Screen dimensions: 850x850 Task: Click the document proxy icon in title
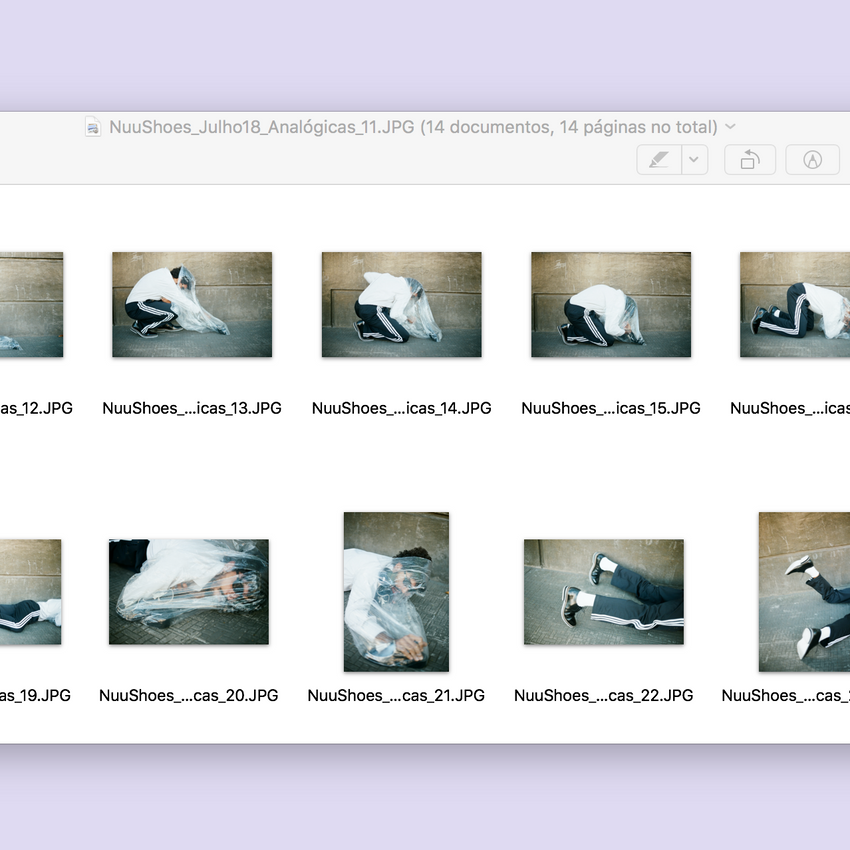coord(93,127)
